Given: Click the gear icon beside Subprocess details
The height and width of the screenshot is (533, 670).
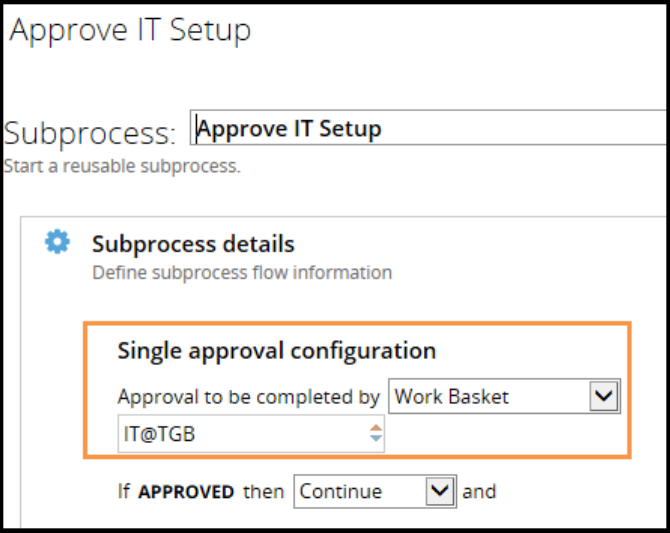Looking at the screenshot, I should point(58,242).
